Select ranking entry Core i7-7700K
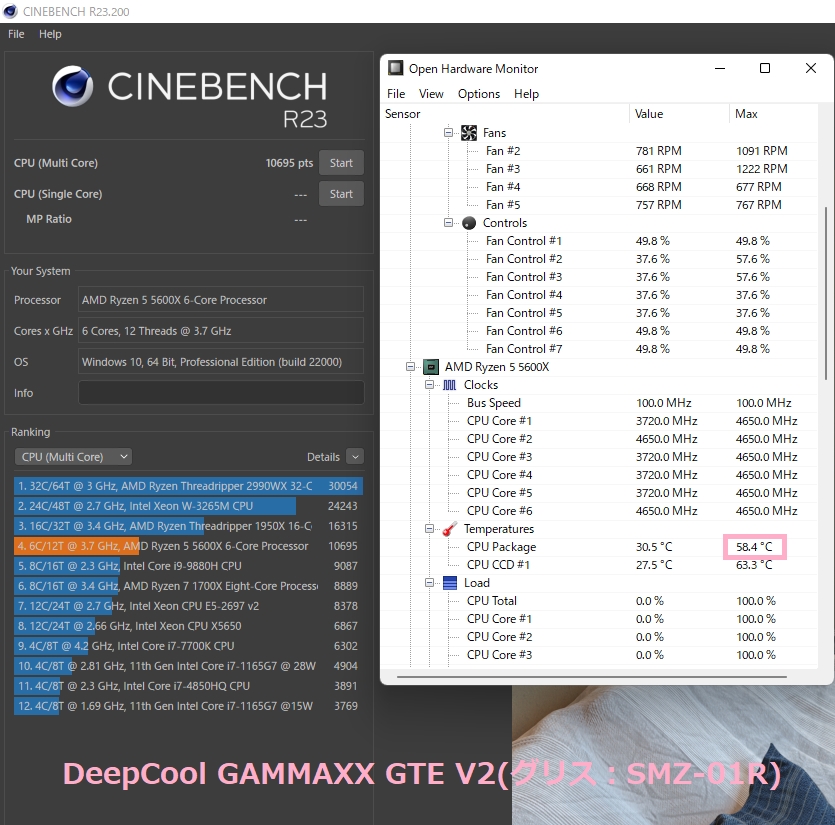Viewport: 835px width, 825px height. coord(189,646)
